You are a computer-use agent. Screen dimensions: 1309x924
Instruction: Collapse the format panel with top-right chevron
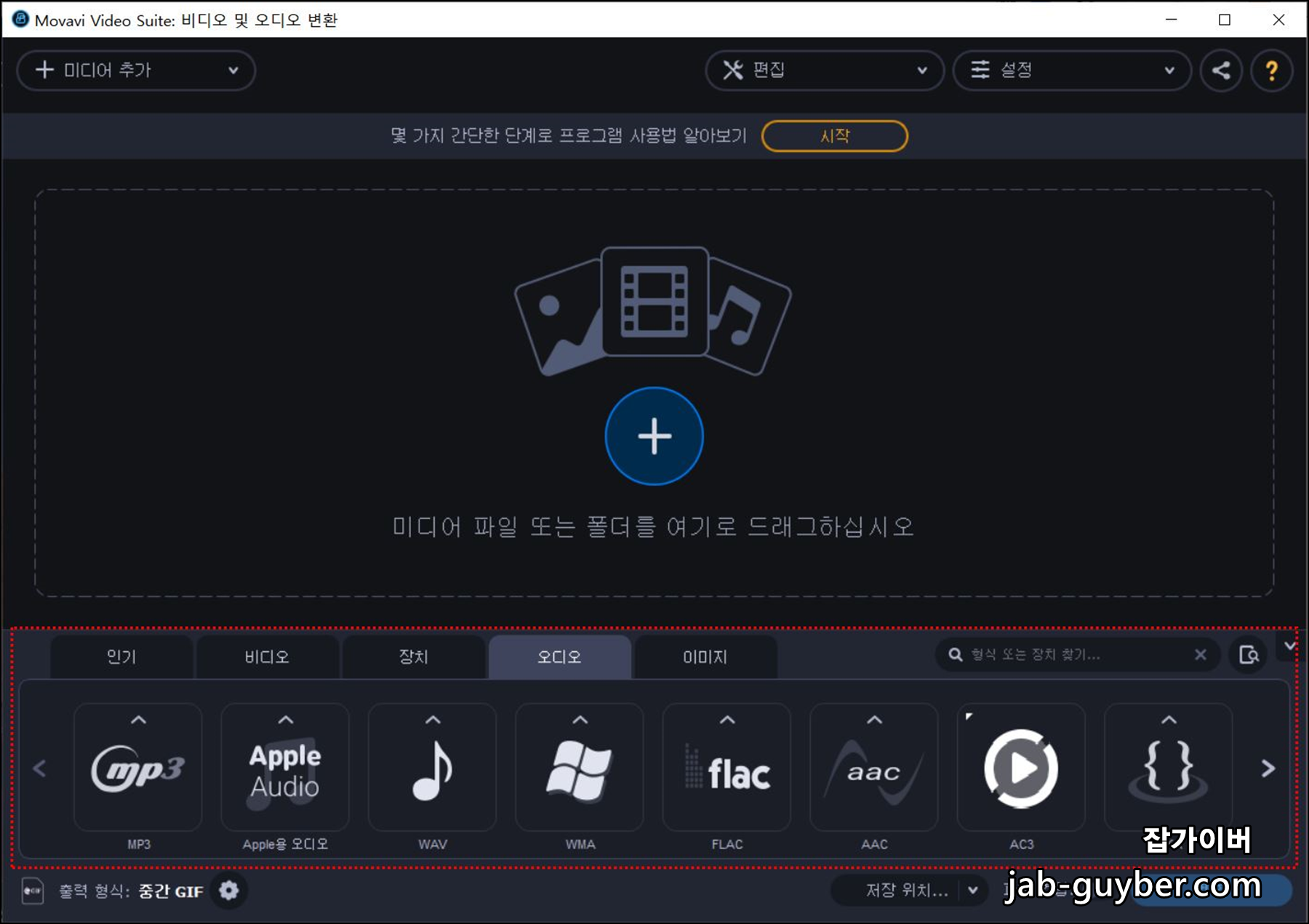(x=1289, y=646)
